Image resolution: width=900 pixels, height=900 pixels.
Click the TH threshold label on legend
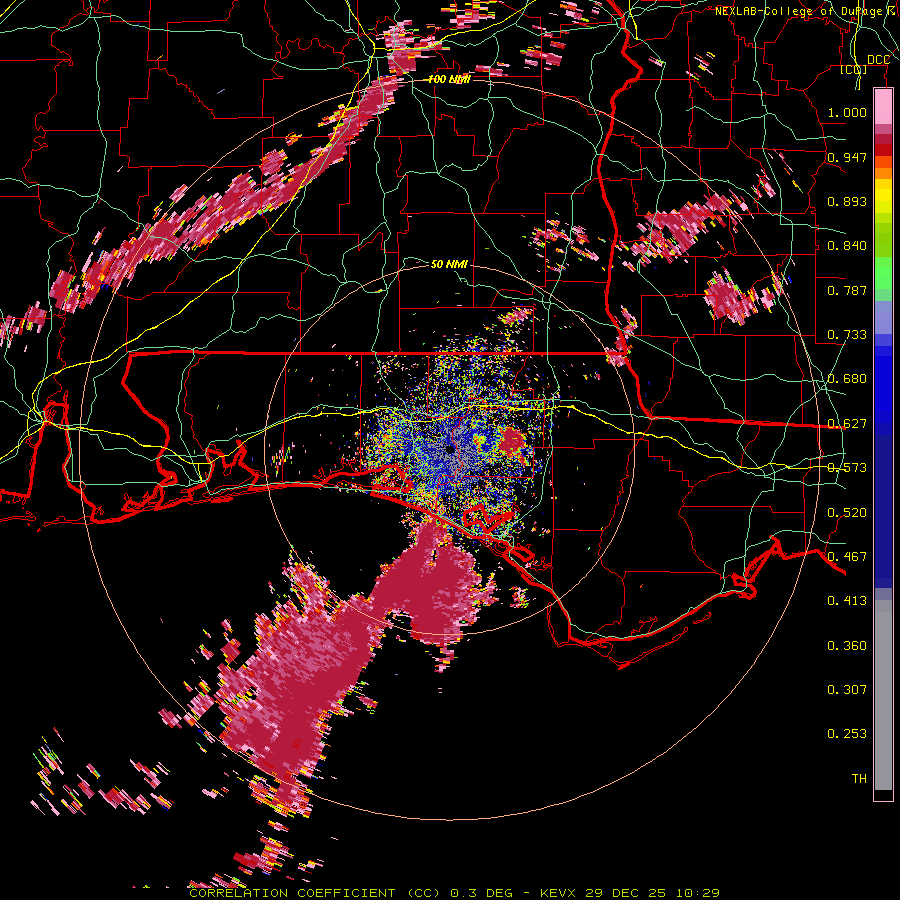click(x=859, y=779)
